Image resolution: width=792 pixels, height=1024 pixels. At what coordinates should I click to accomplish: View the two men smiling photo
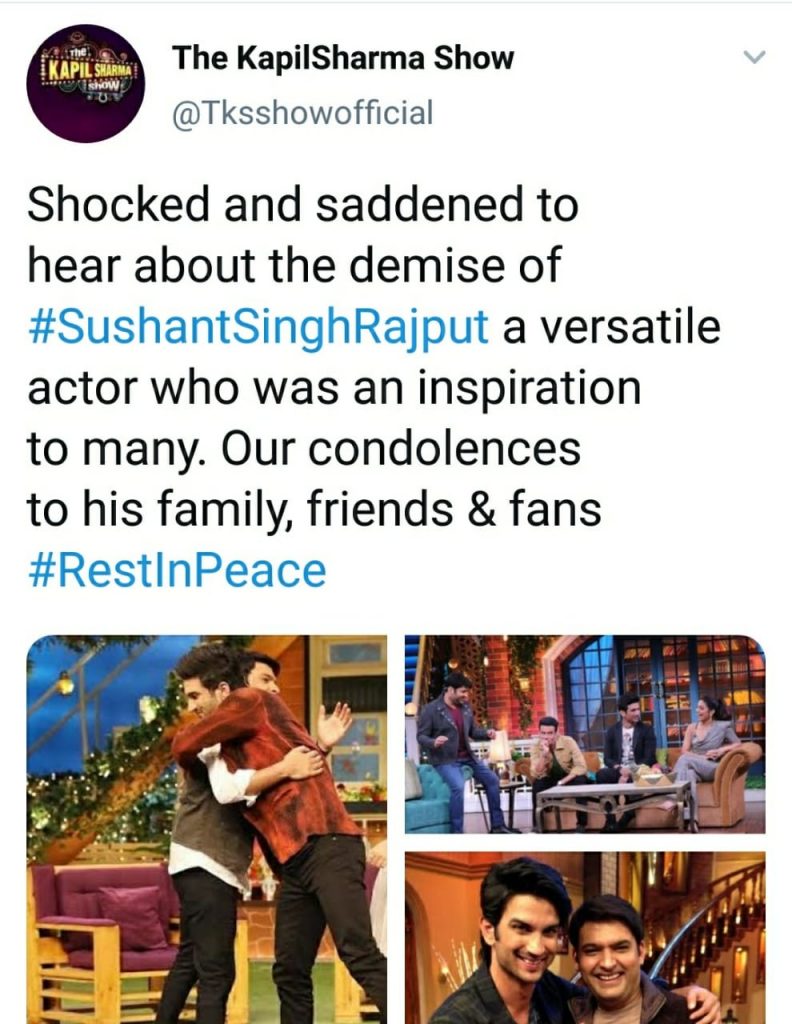point(585,938)
